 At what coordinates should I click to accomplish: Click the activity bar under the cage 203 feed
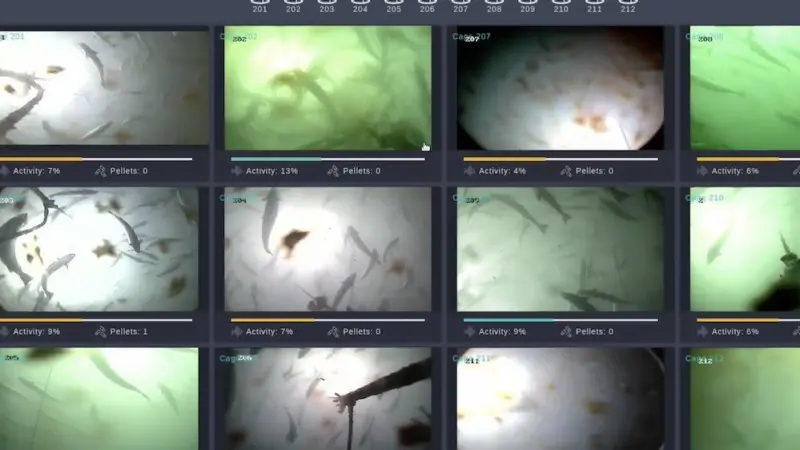click(96, 320)
